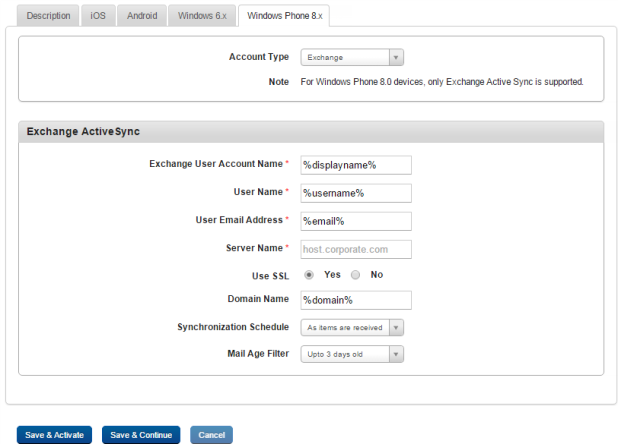Select No for Use SSL
The height and width of the screenshot is (444, 618).
(x=356, y=275)
